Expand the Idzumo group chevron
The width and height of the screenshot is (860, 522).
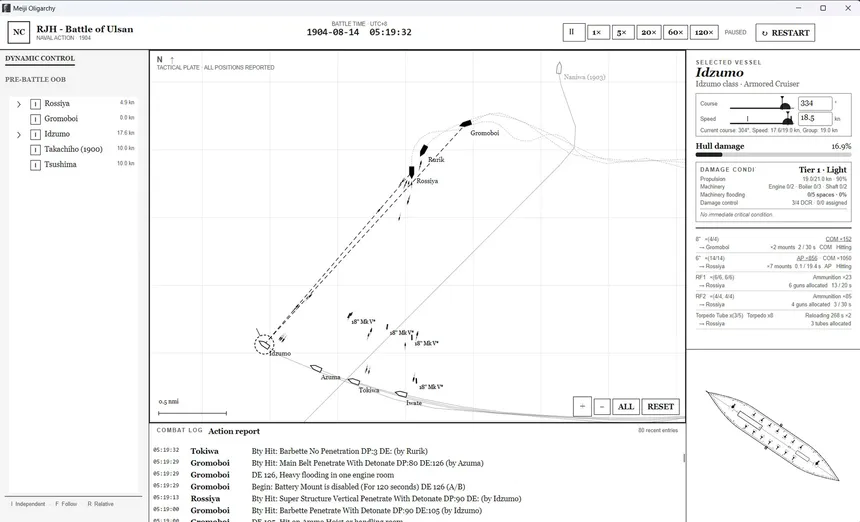click(x=19, y=134)
